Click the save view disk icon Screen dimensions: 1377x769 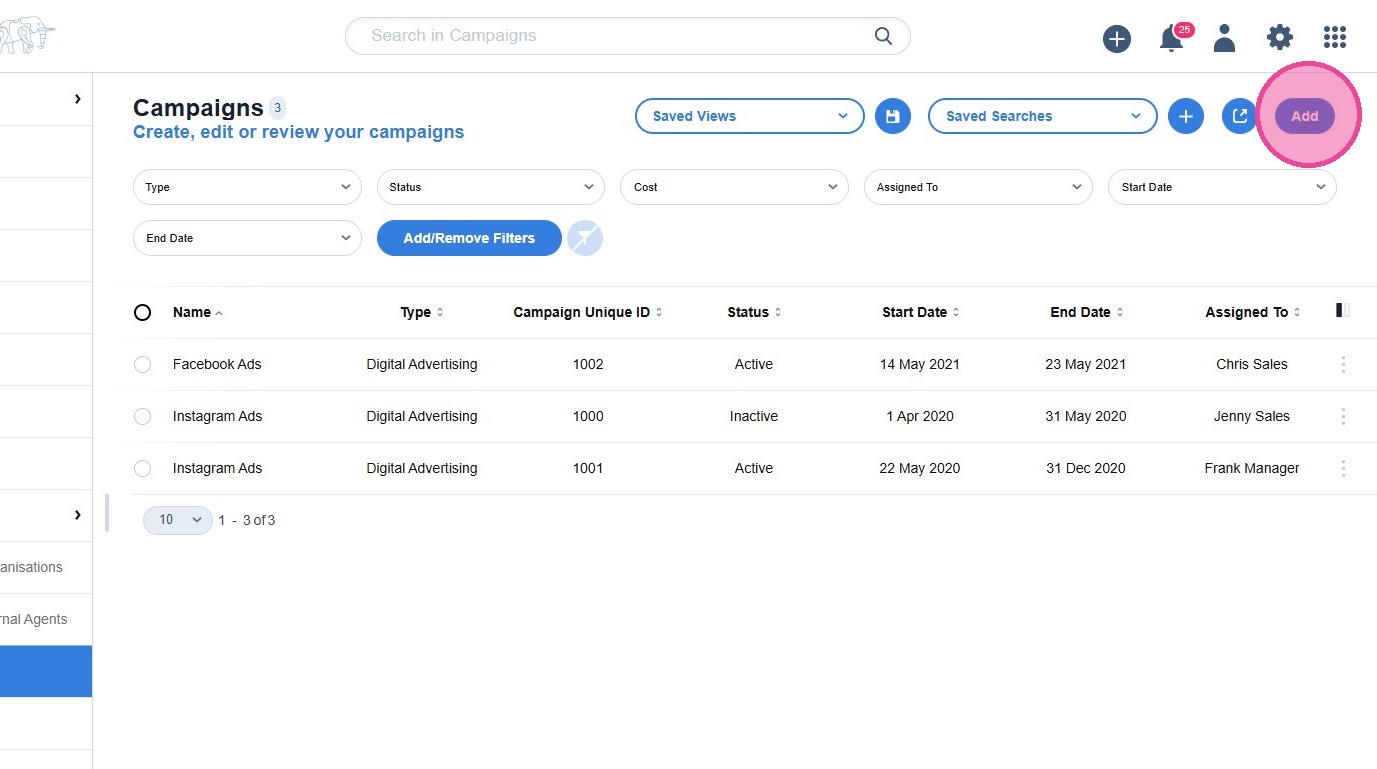tap(892, 116)
